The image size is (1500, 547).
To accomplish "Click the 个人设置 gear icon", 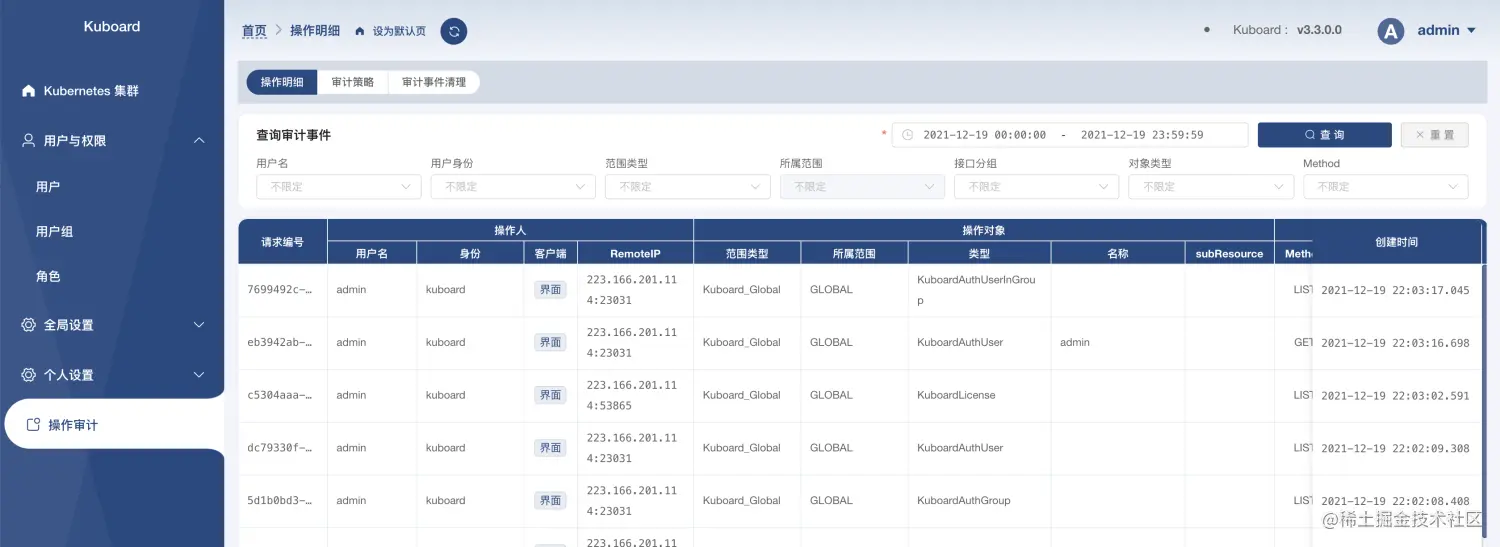I will click(x=29, y=375).
